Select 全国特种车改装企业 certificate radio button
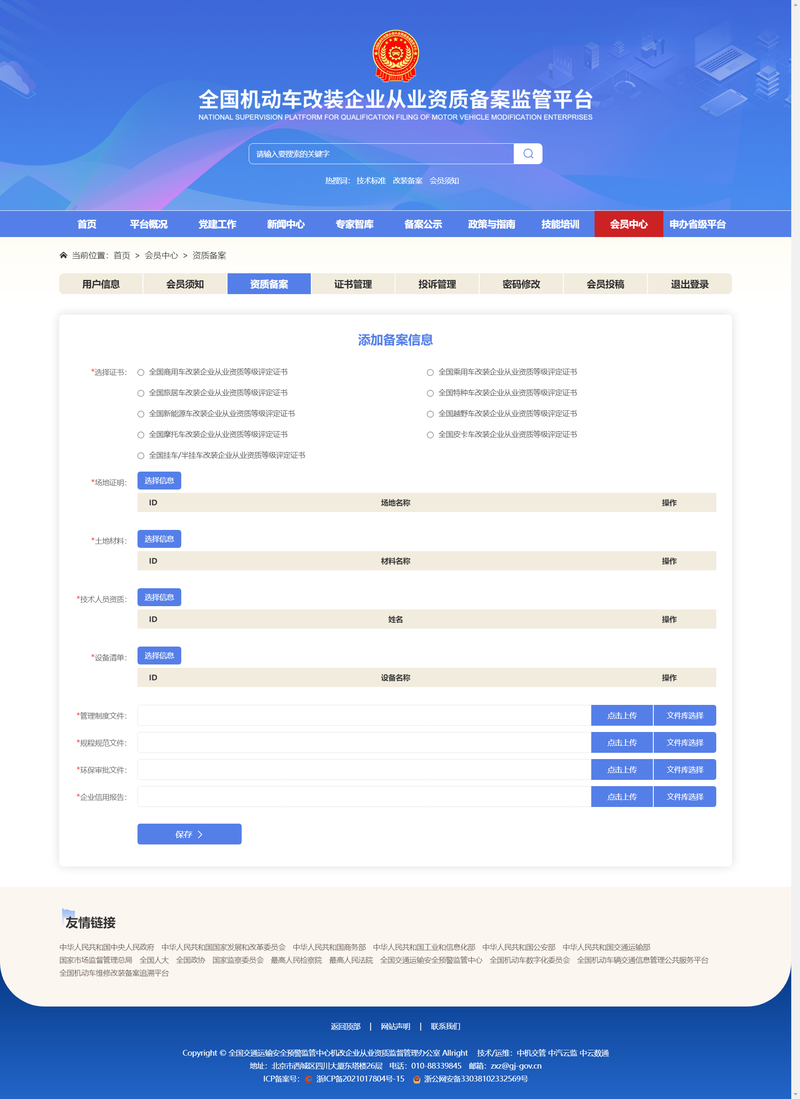This screenshot has height=1099, width=800. coord(430,393)
